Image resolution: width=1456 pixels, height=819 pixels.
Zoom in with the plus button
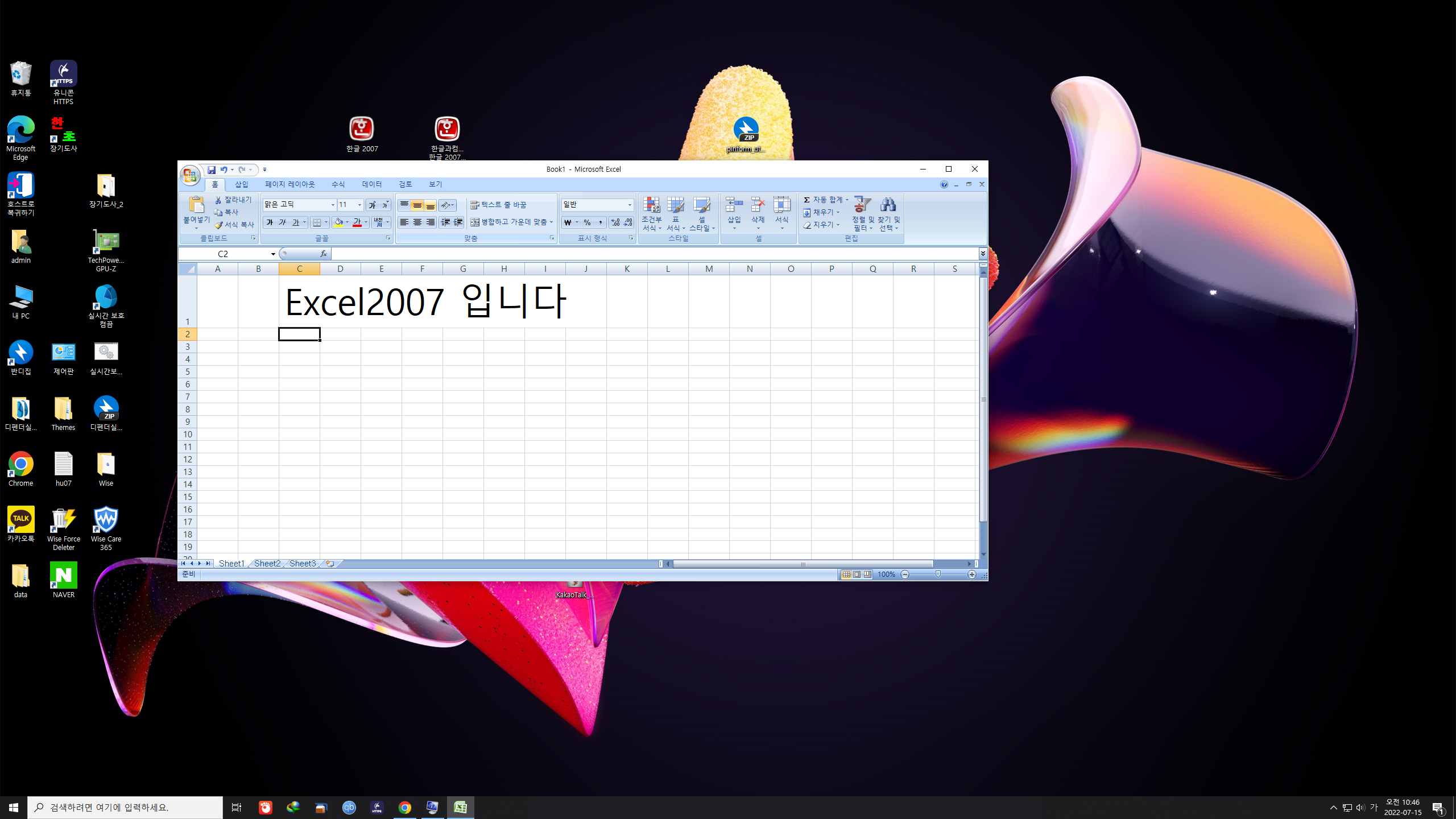tap(972, 574)
